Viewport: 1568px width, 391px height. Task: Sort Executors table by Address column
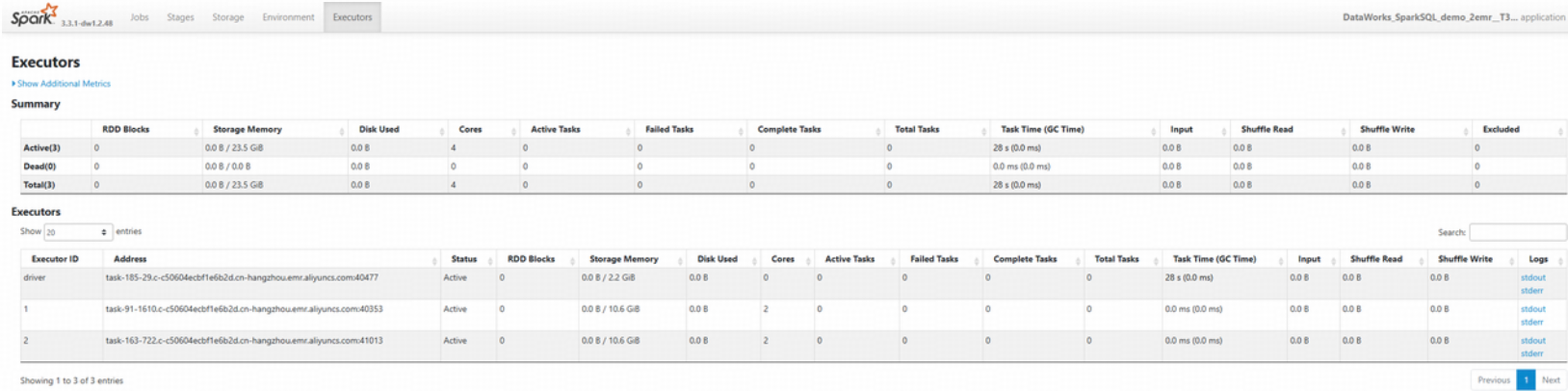pyautogui.click(x=130, y=259)
